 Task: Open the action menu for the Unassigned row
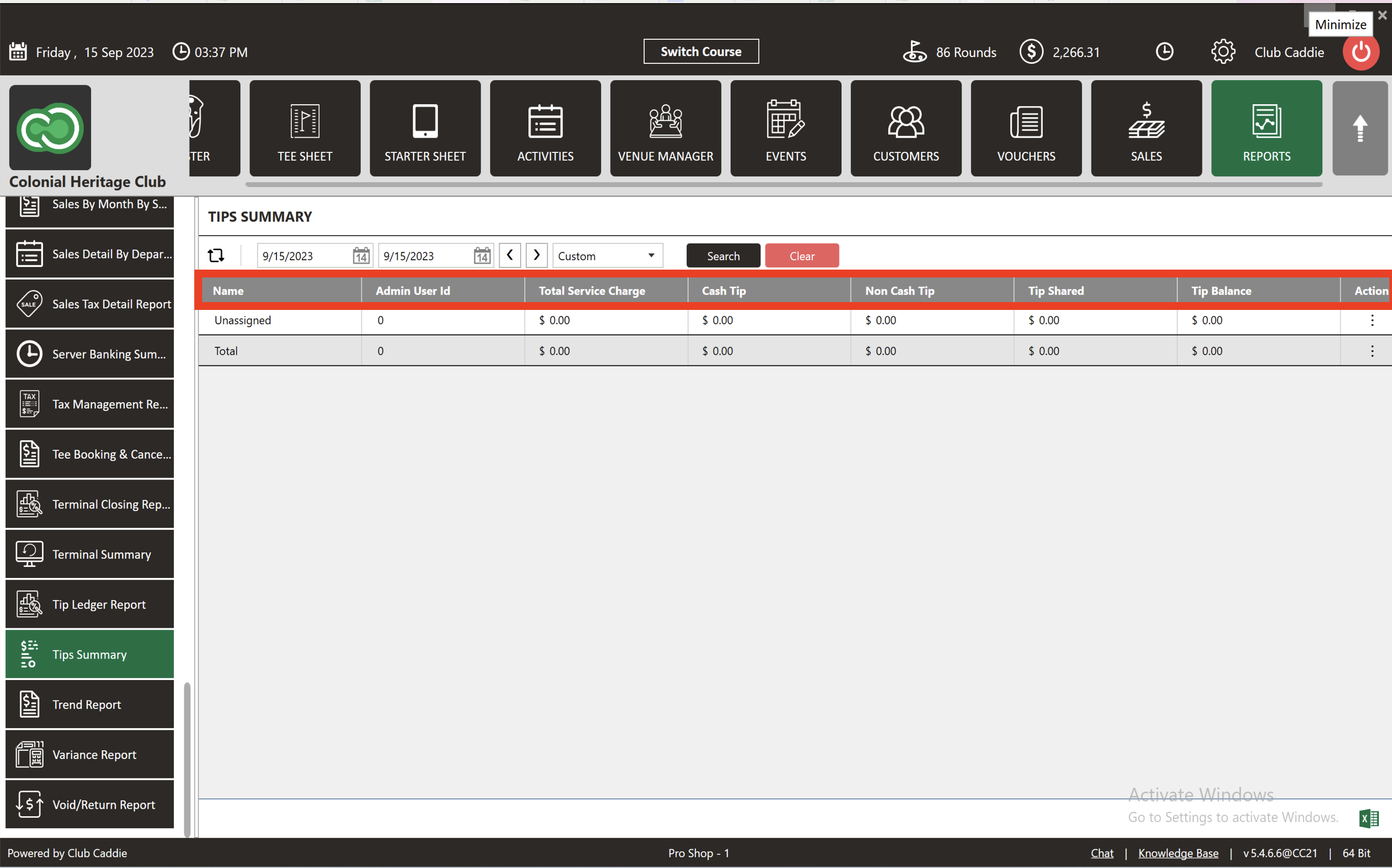coord(1372,320)
